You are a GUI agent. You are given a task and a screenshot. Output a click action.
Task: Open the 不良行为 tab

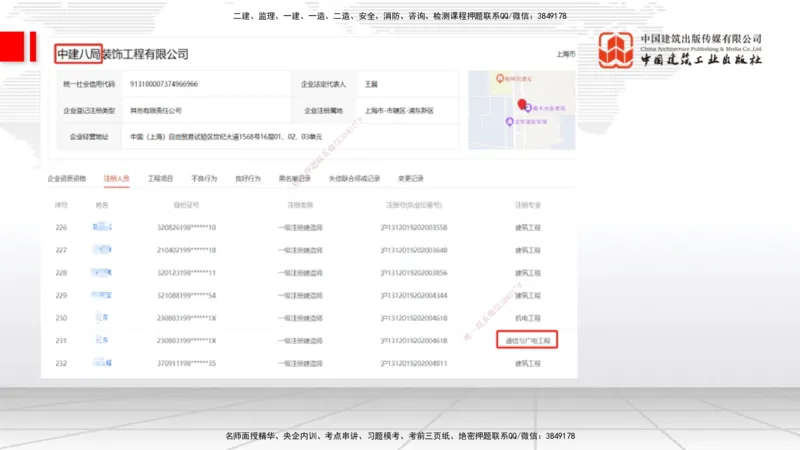click(x=204, y=179)
